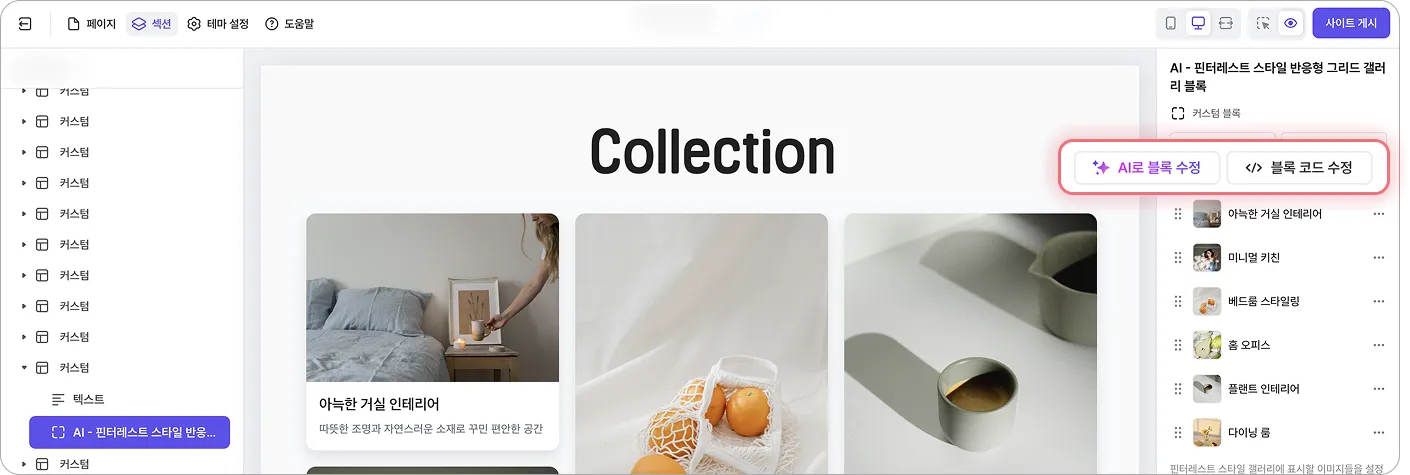This screenshot has height=475, width=1410.
Task: Open more options for 홈 오피스 item
Action: point(1379,345)
